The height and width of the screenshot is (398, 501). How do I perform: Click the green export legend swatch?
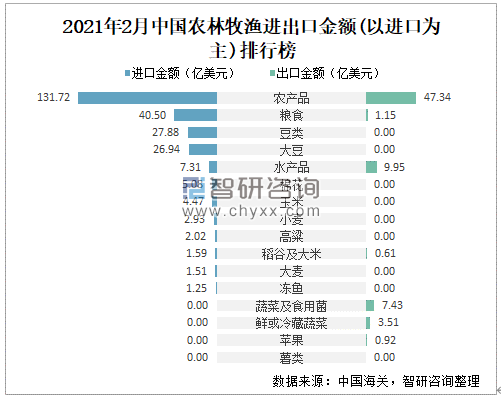pos(272,73)
